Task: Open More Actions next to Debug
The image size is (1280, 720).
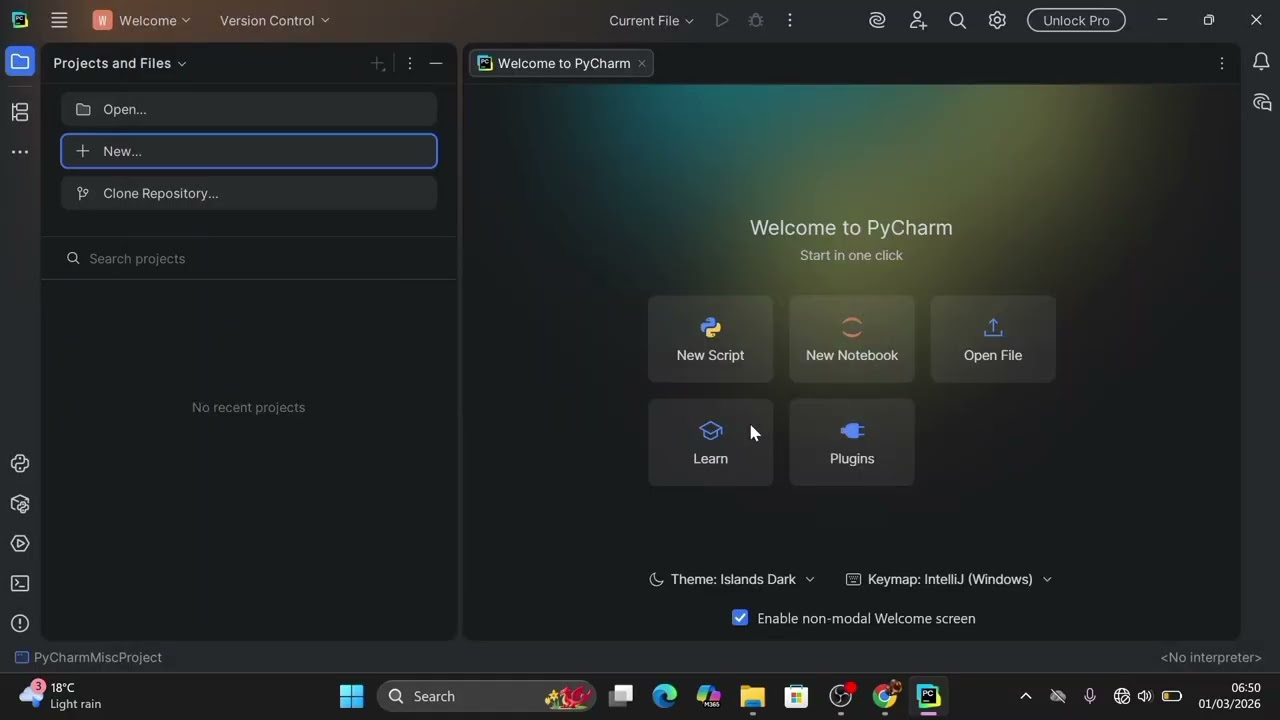Action: [790, 20]
